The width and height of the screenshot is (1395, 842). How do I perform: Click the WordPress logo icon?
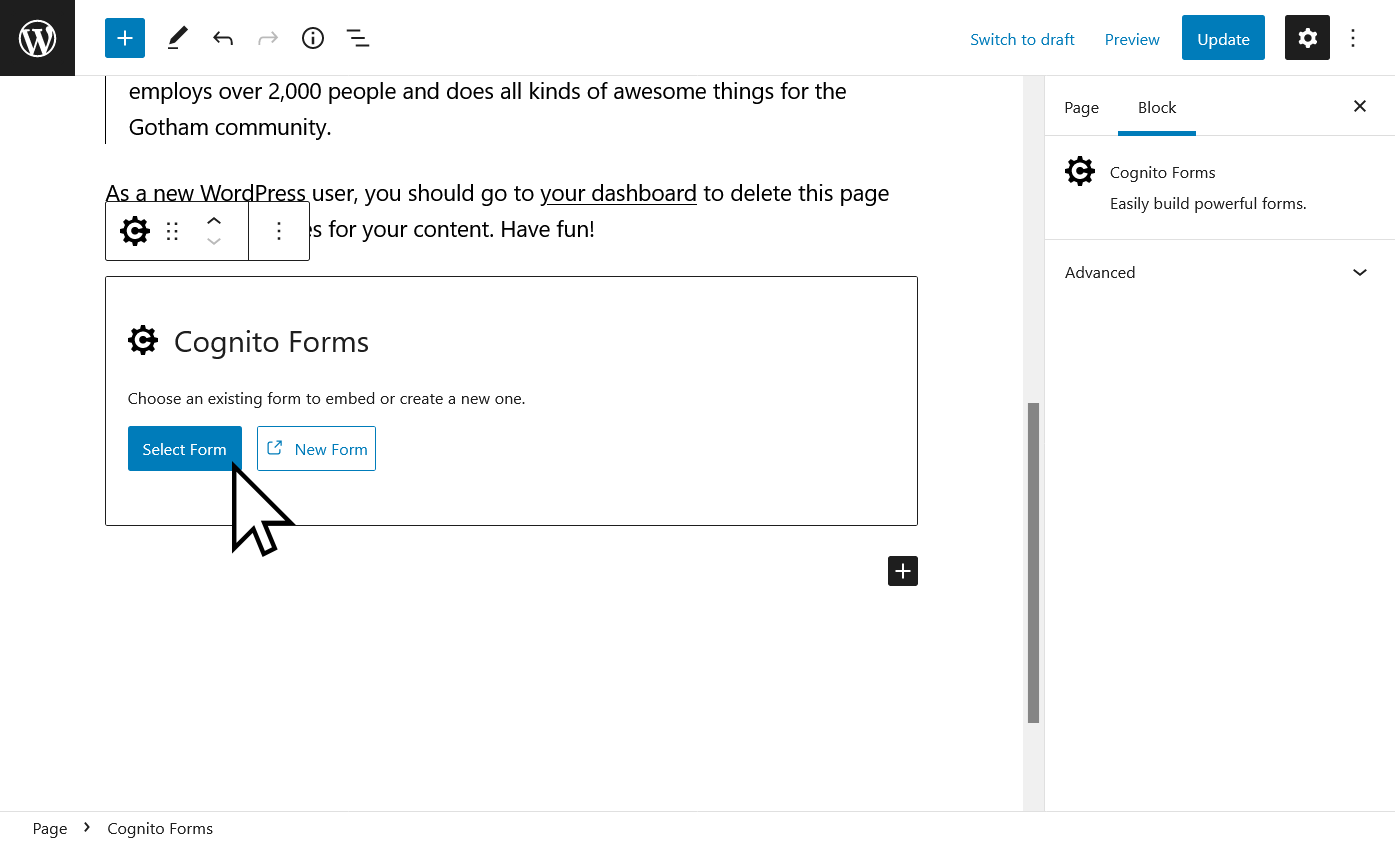point(37,38)
